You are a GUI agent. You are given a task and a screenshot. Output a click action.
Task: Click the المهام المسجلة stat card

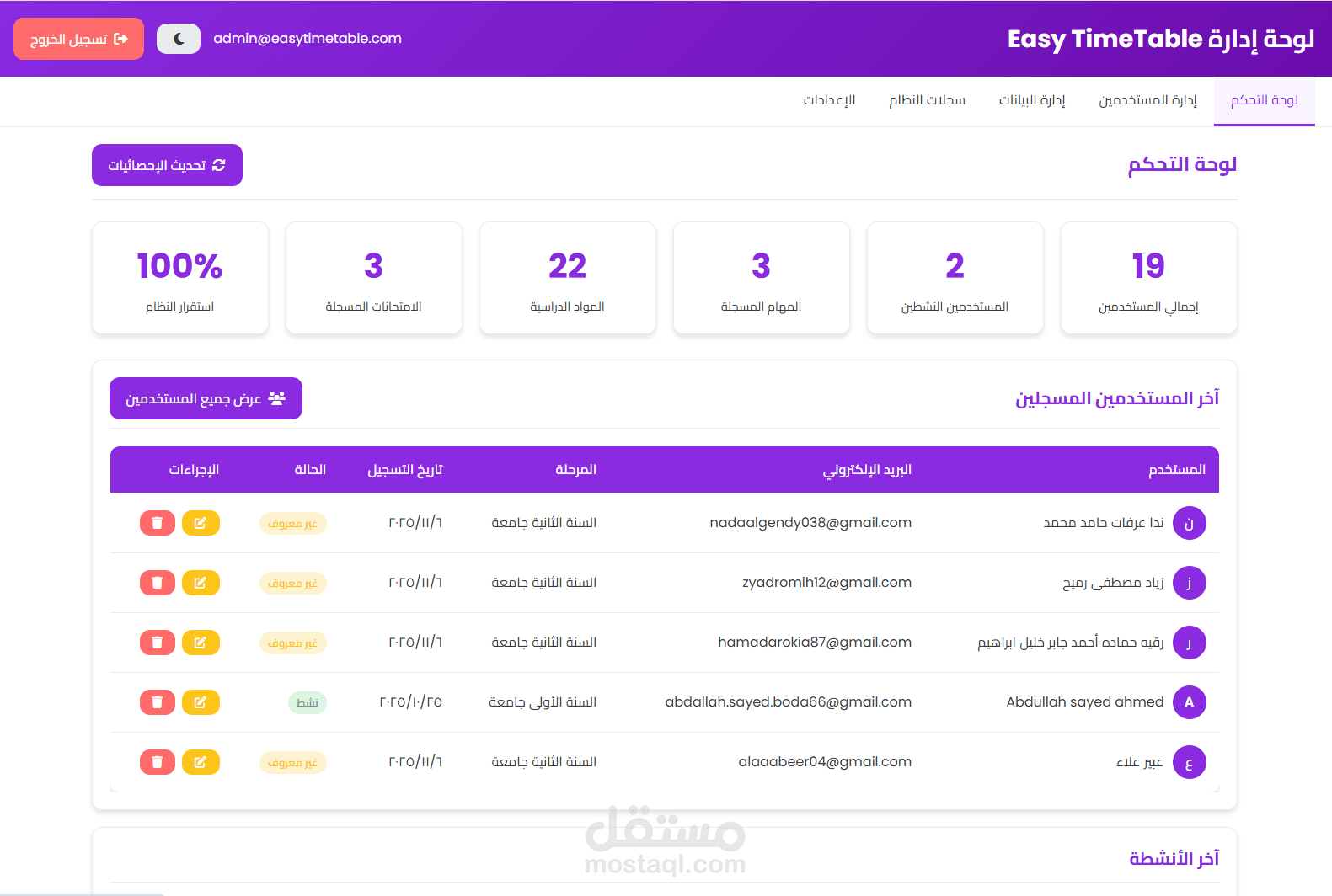tap(761, 278)
